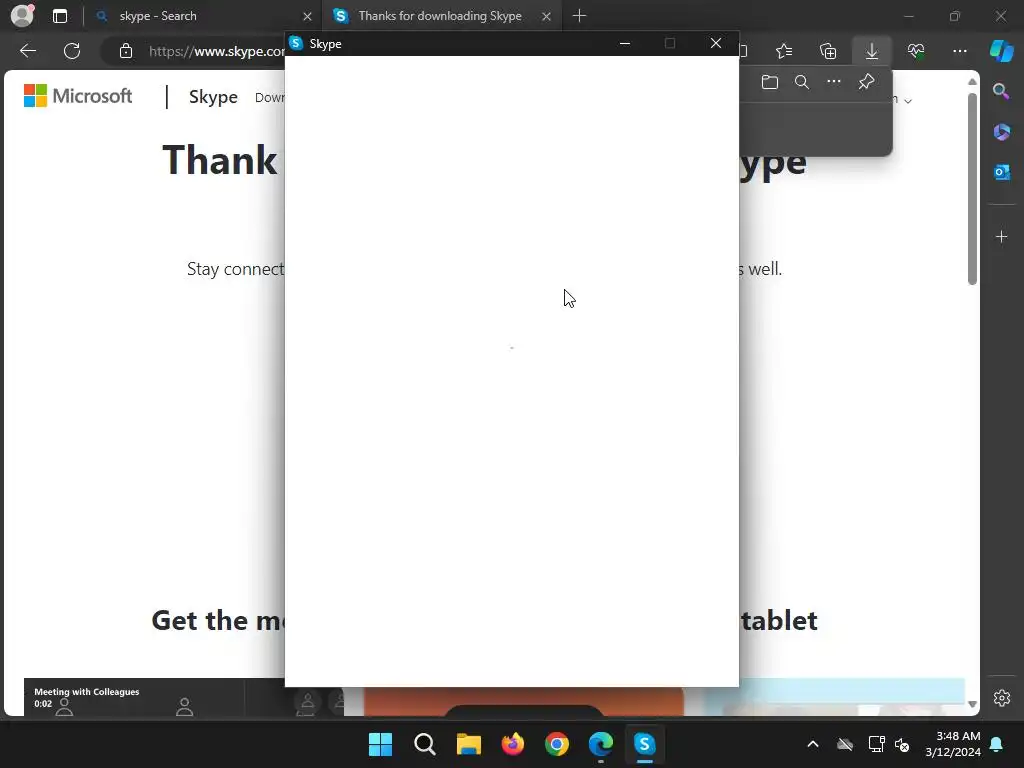Open Edge Settings and more menu

point(960,51)
